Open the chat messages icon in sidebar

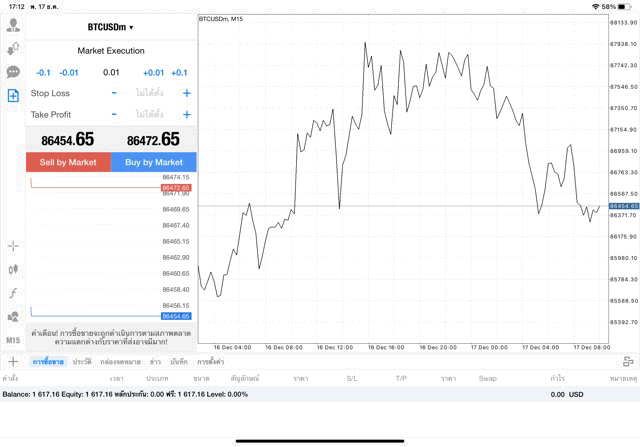[x=13, y=72]
